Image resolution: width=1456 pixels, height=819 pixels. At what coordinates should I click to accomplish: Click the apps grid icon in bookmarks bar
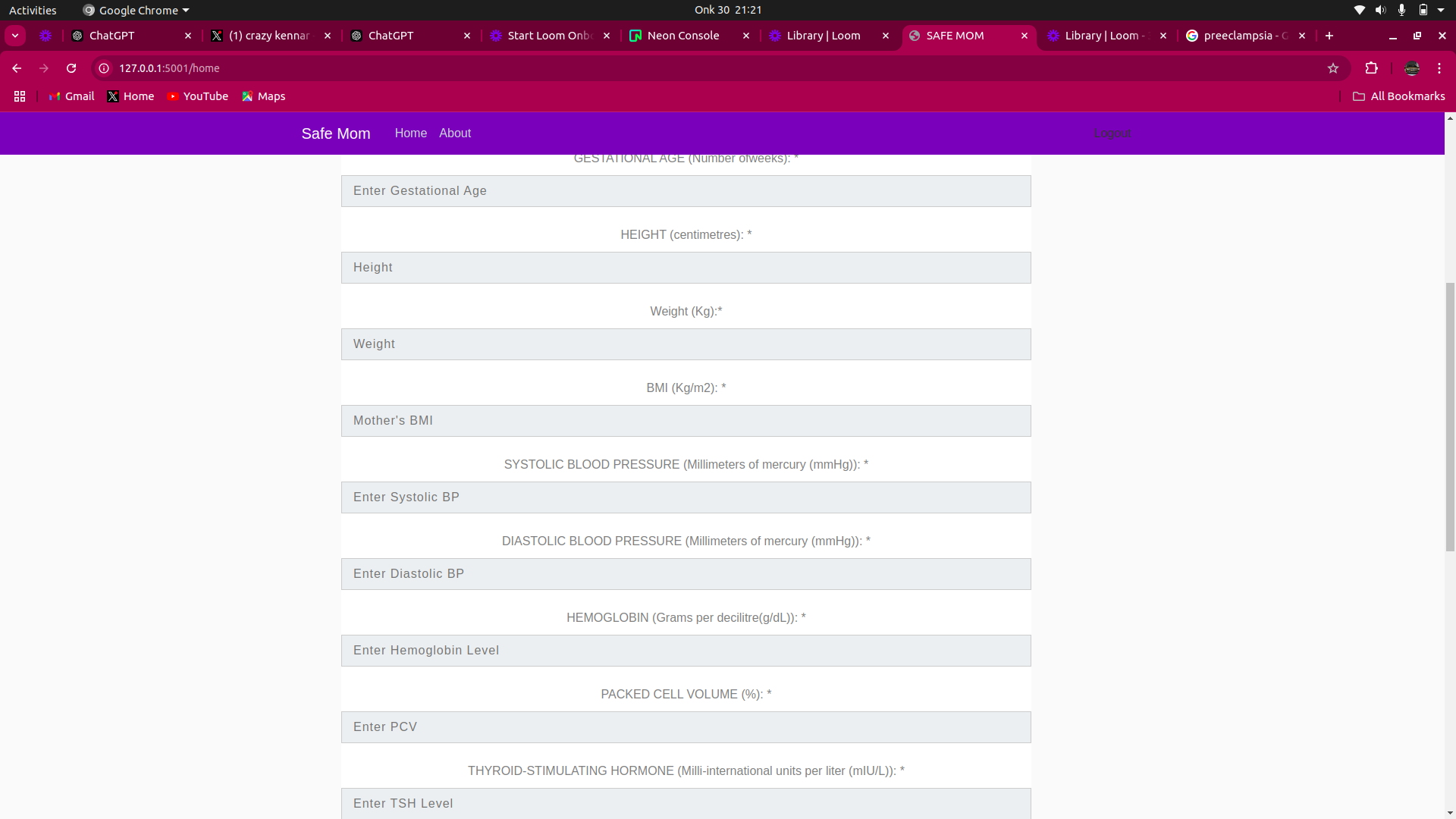(x=20, y=96)
